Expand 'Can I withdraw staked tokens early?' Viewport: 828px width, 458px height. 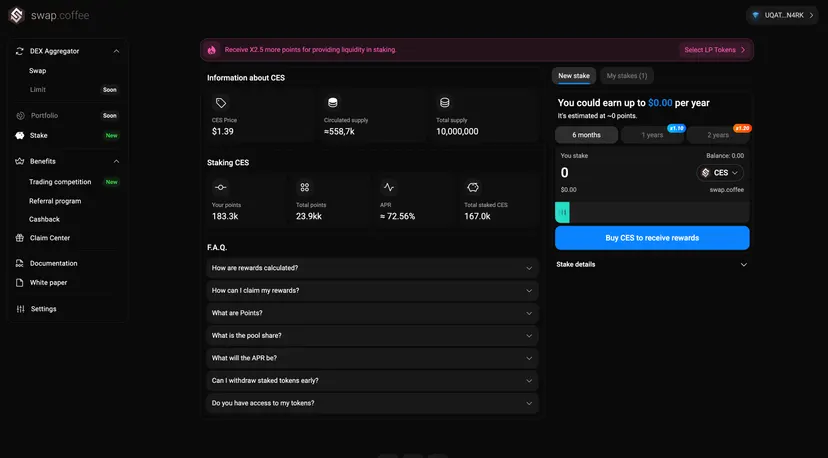(372, 381)
